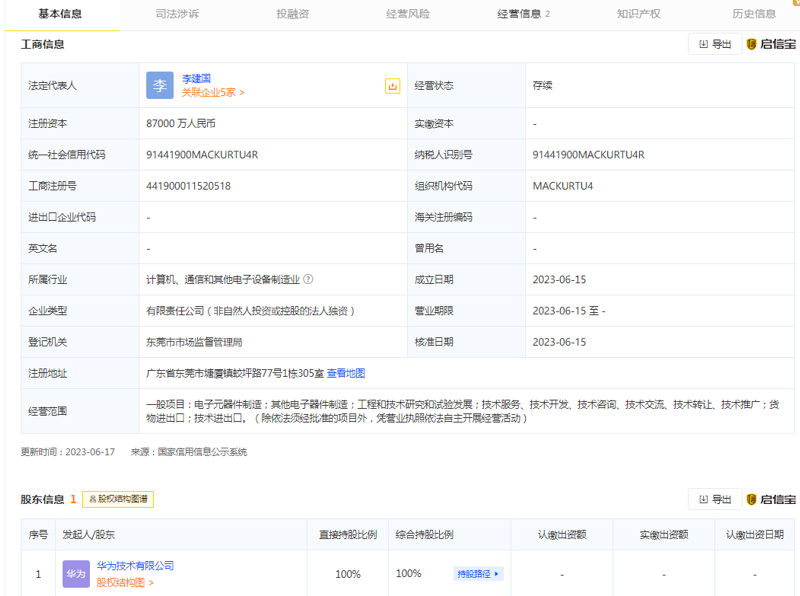Switch to the 司法涉诉 tab
The width and height of the screenshot is (800, 596).
click(178, 14)
